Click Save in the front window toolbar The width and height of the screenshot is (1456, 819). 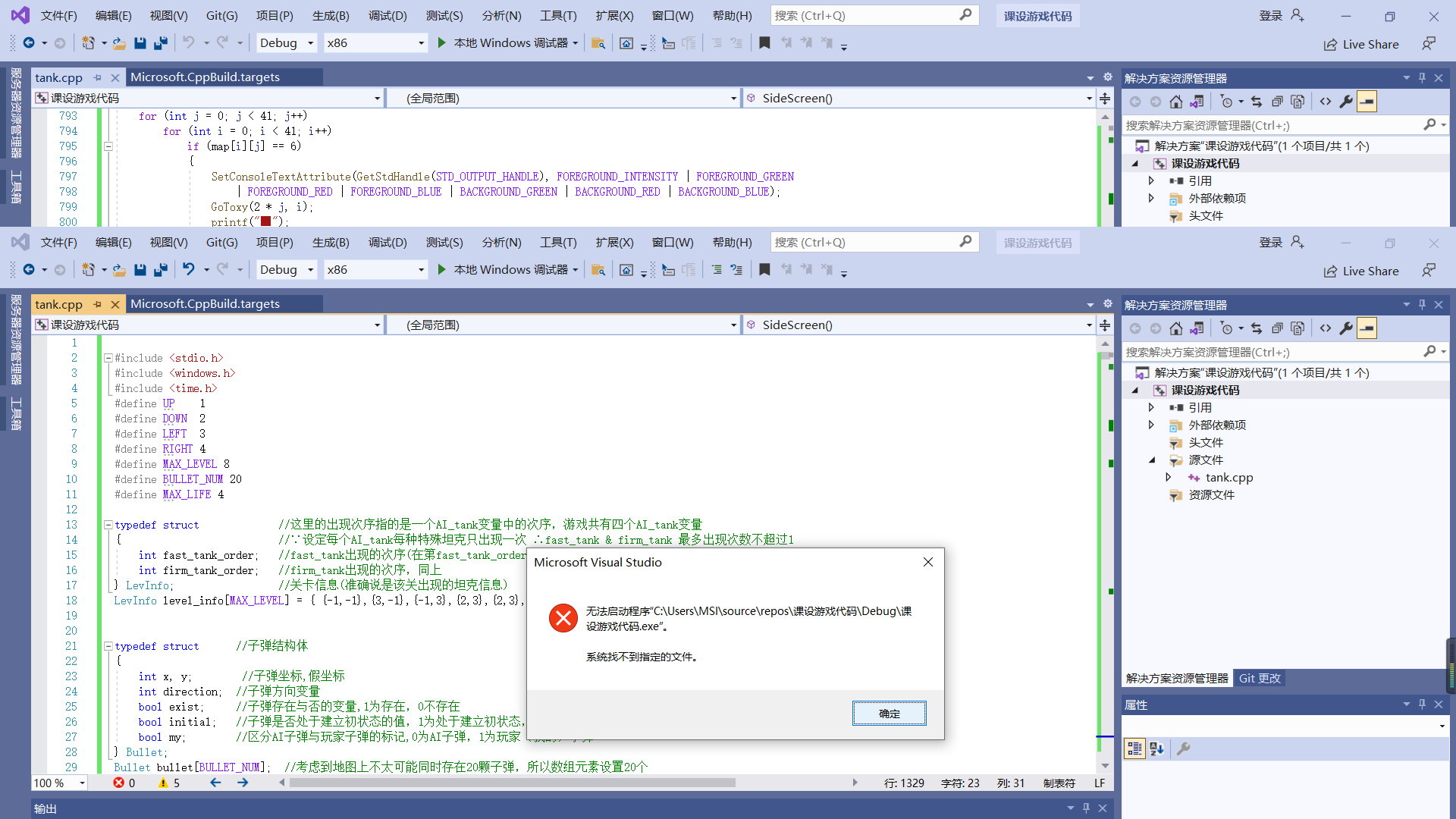(140, 270)
